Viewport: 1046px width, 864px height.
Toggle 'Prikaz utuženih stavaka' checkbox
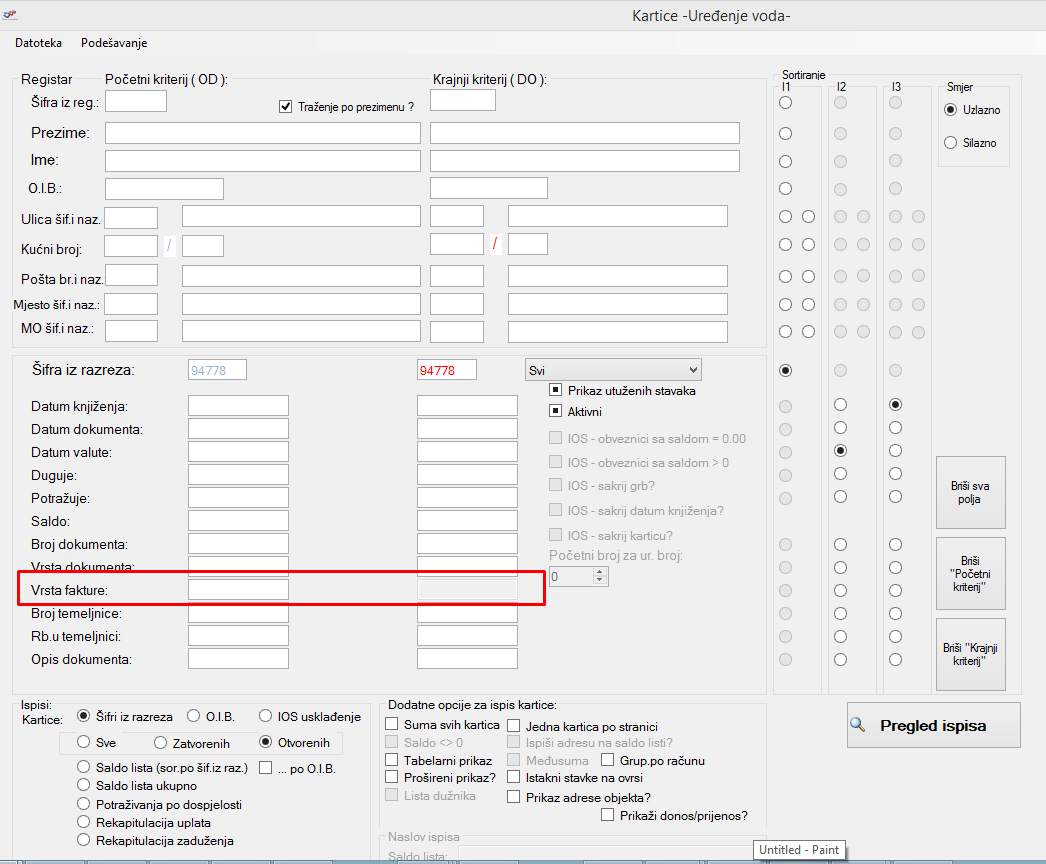[556, 391]
